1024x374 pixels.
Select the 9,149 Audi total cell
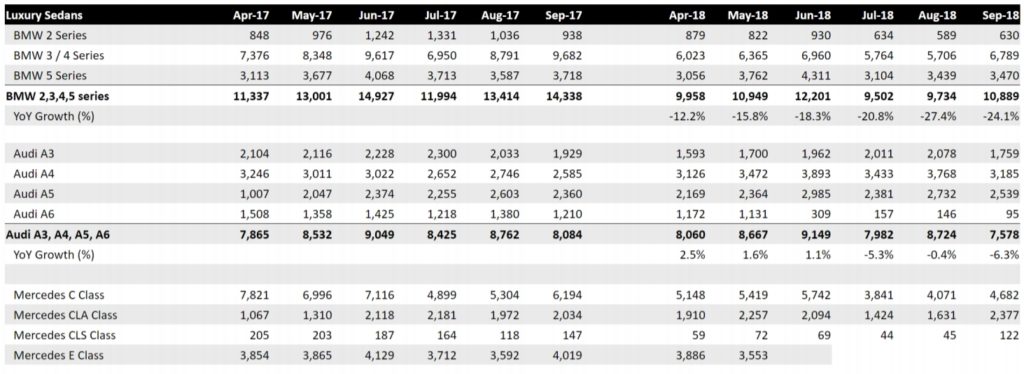click(815, 235)
